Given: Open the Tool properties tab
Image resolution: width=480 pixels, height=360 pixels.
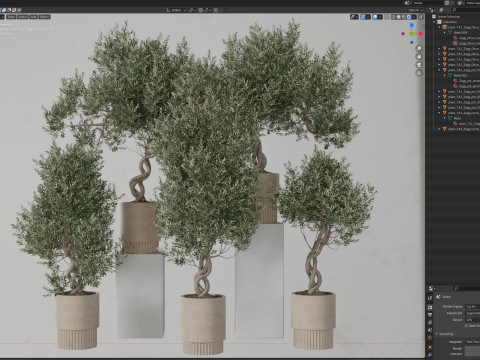Looking at the screenshot, I should tap(430, 298).
